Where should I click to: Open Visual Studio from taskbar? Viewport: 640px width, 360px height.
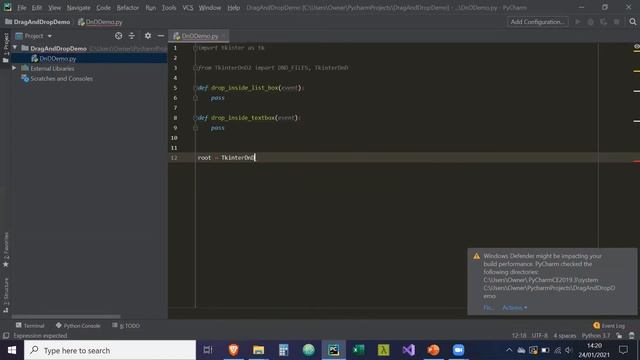(408, 350)
